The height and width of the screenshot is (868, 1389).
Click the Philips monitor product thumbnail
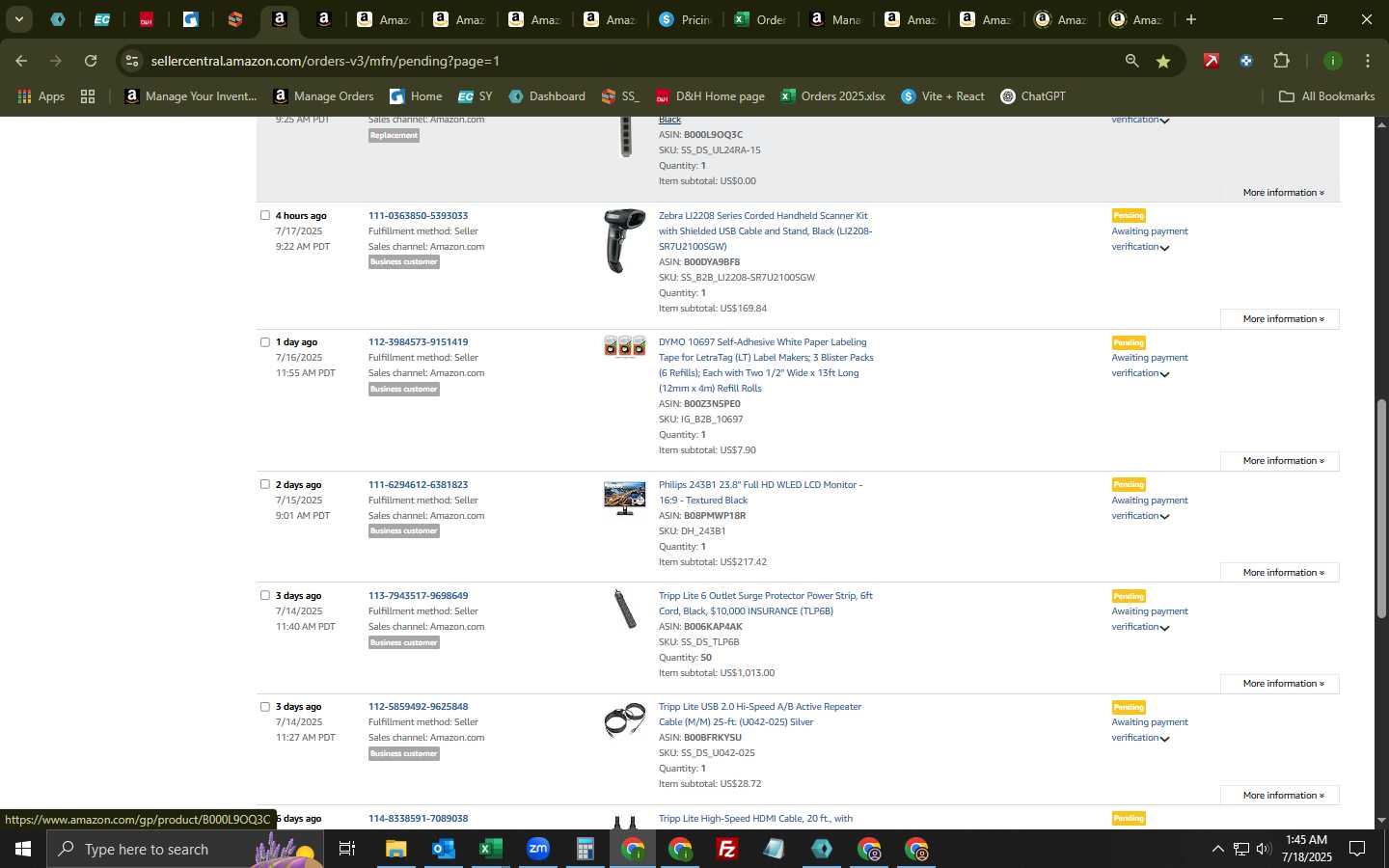coord(625,498)
